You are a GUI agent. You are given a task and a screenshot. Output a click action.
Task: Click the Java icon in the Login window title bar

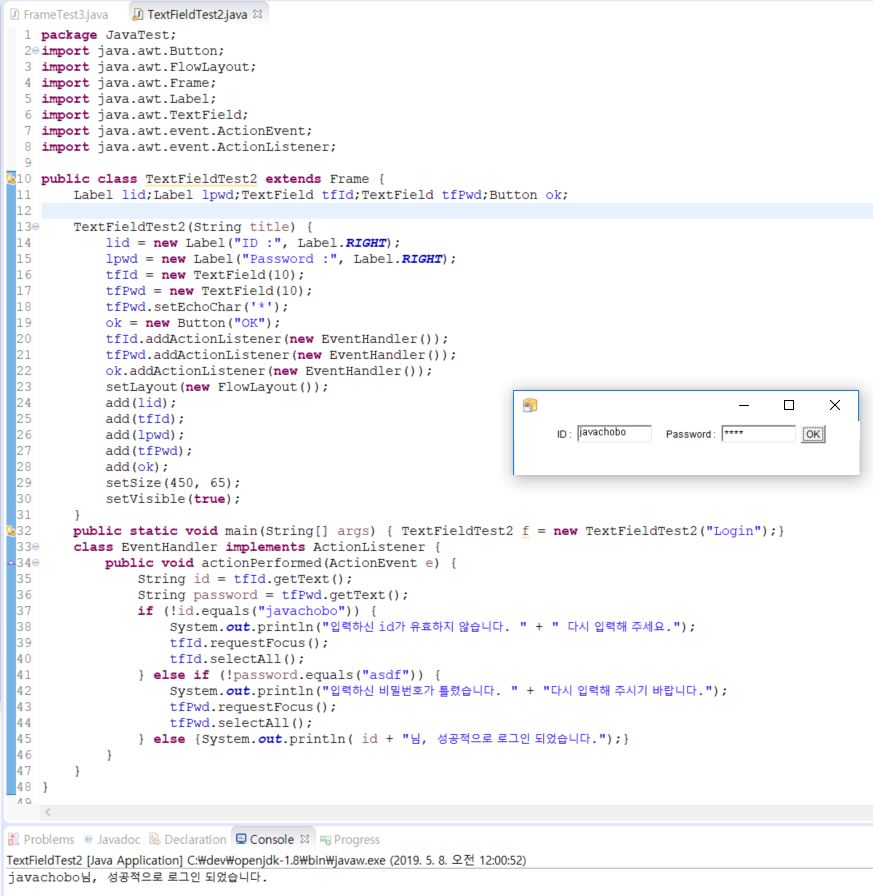530,405
